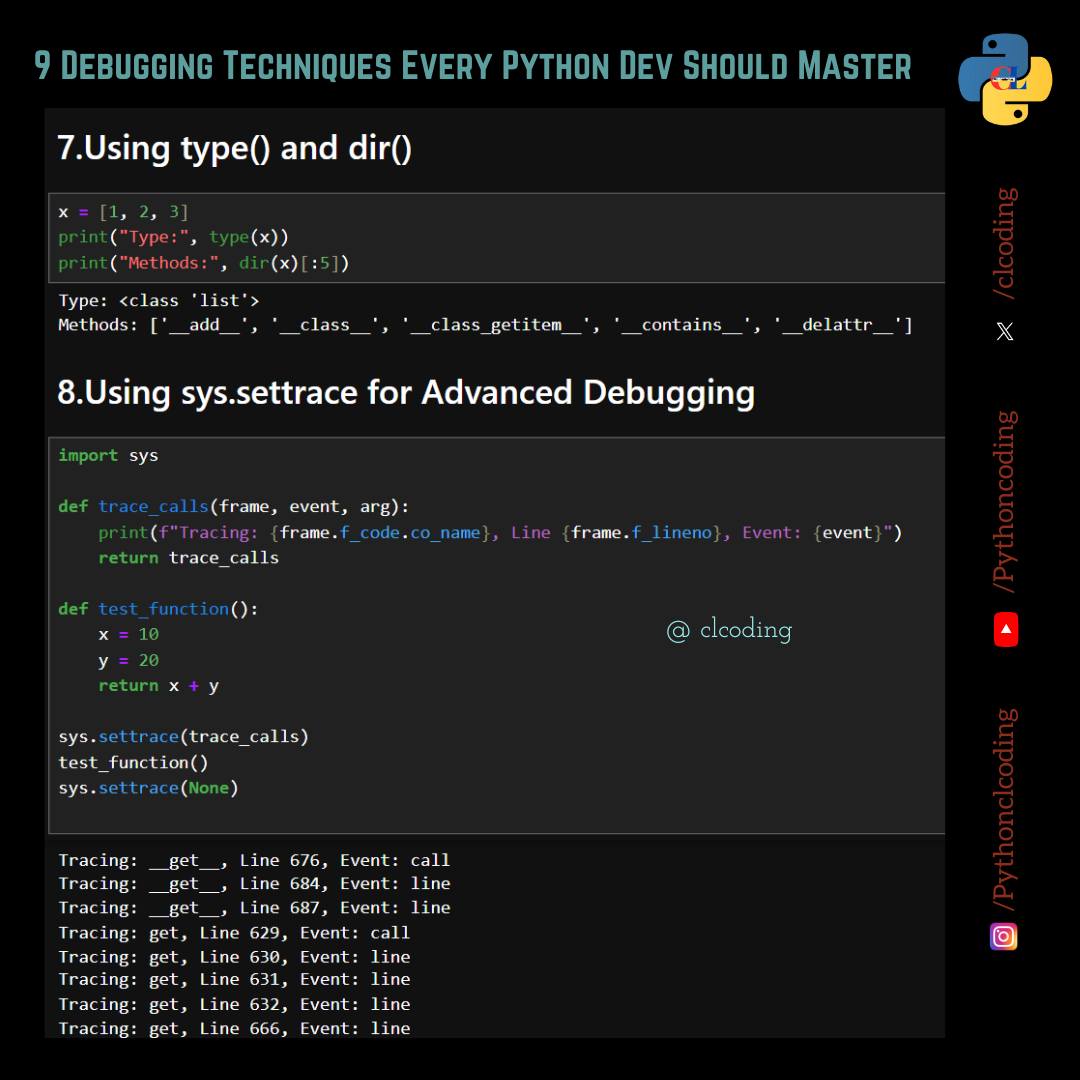Open the /Pythoncoding handle text
This screenshot has height=1080, width=1080.
[1005, 501]
